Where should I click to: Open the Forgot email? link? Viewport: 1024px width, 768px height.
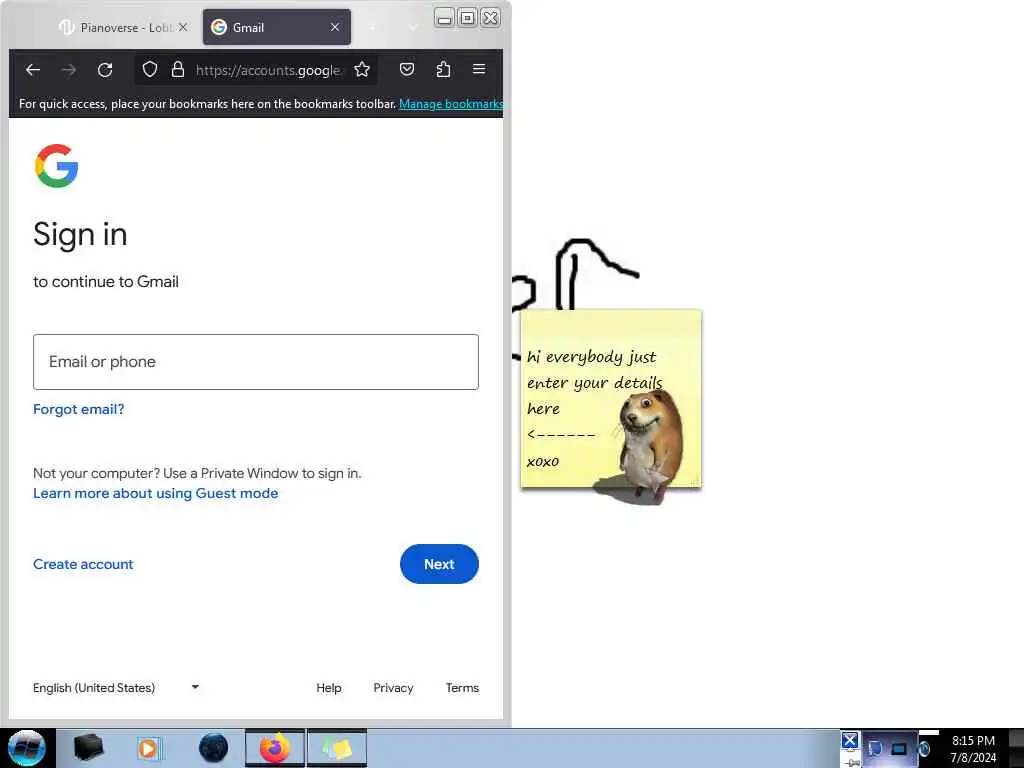78,409
